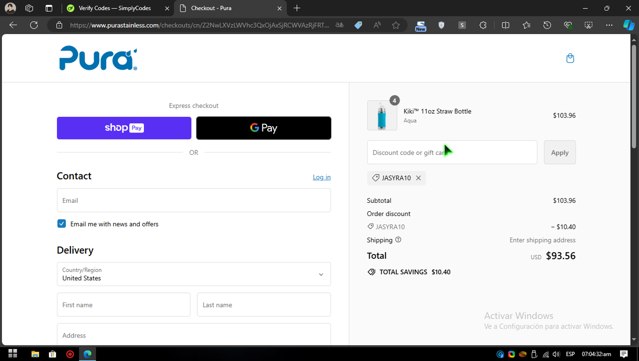Pay with Google Pay button
639x361 pixels.
click(x=264, y=128)
